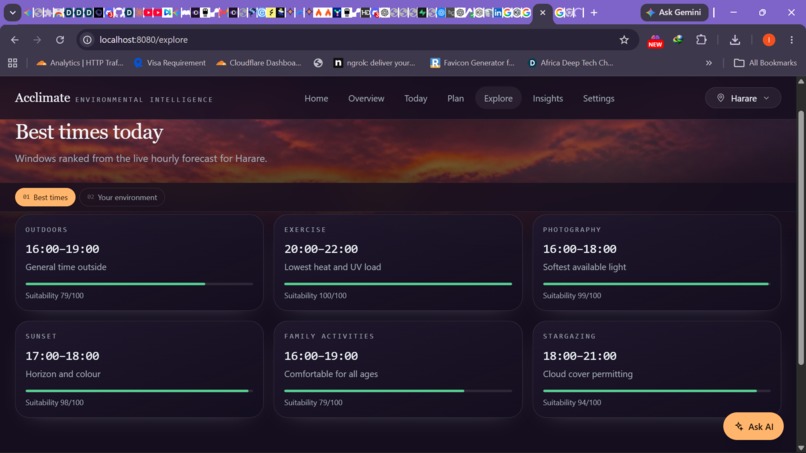This screenshot has height=453, width=806.
Task: Reload the localhost page
Action: [x=60, y=40]
